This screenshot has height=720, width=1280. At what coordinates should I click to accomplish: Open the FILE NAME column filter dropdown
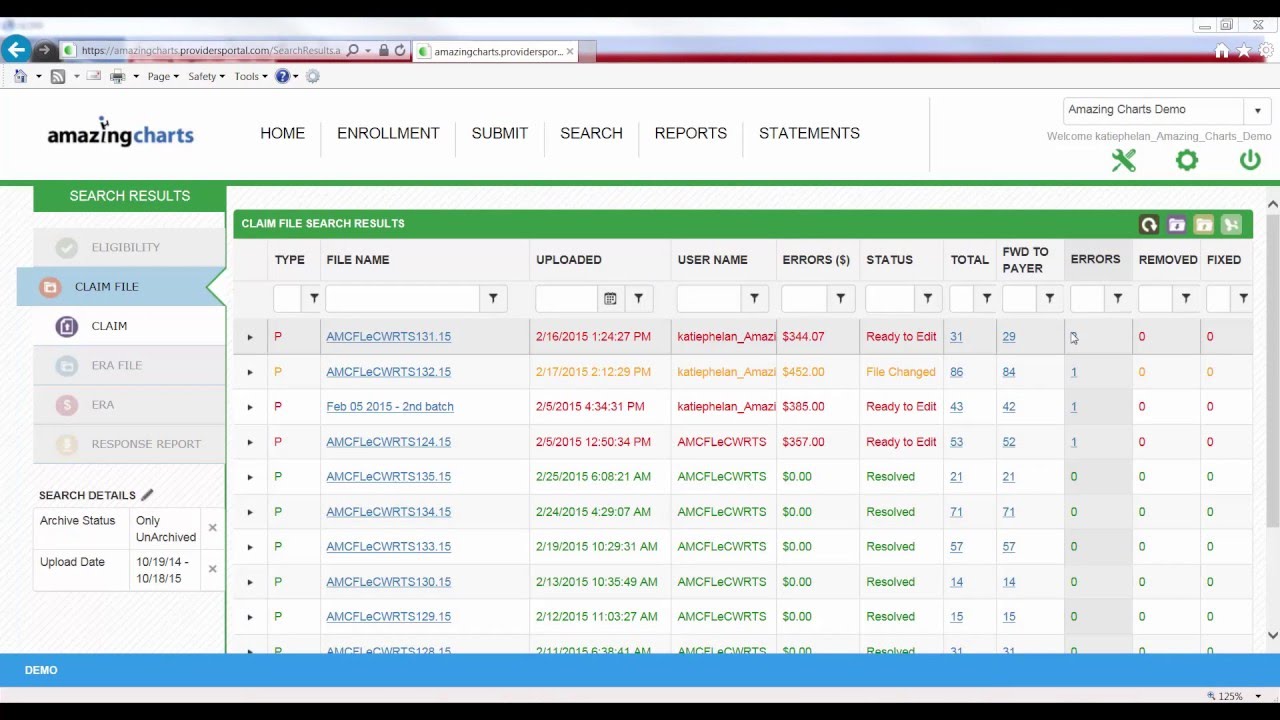[493, 297]
